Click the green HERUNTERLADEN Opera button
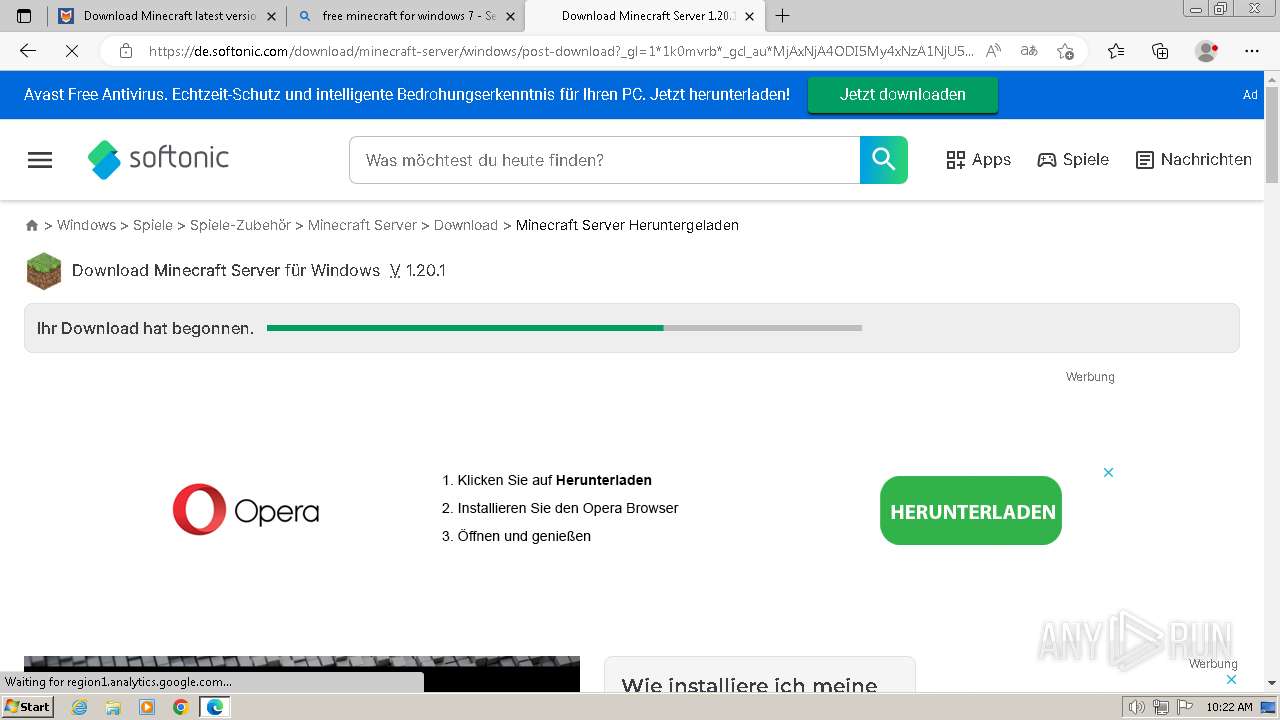The width and height of the screenshot is (1280, 720). click(971, 510)
